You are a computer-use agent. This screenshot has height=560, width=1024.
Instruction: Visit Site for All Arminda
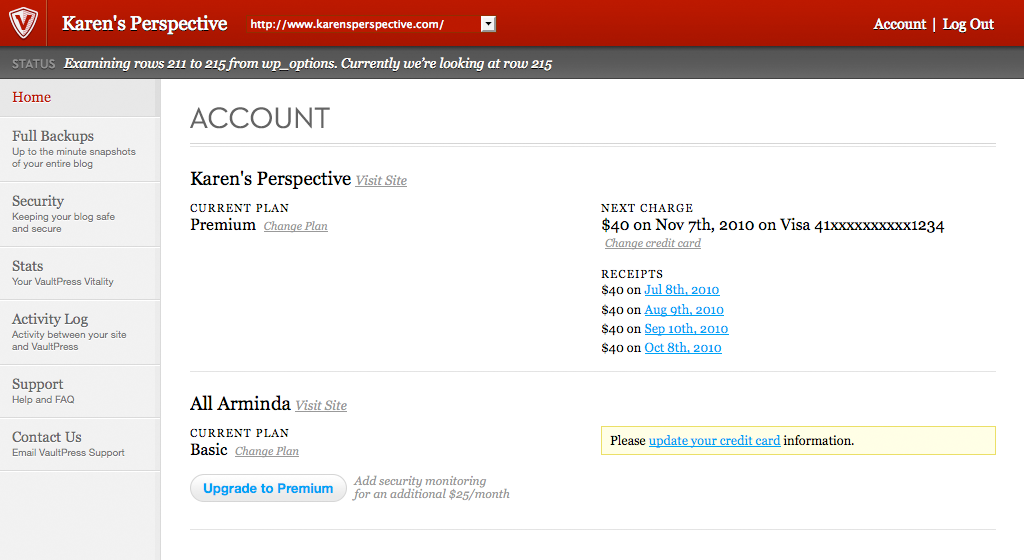tap(321, 406)
